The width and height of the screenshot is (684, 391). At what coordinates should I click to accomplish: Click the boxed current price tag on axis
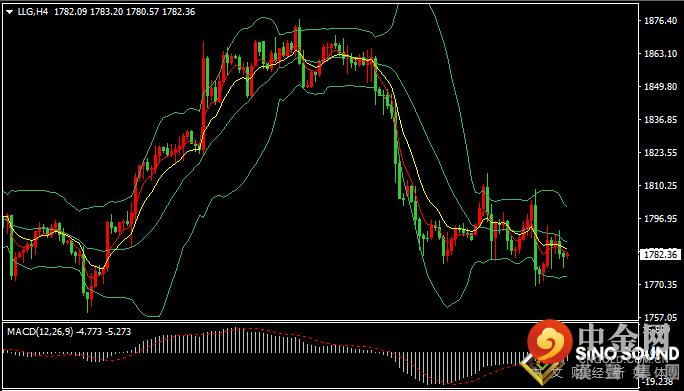pos(660,254)
